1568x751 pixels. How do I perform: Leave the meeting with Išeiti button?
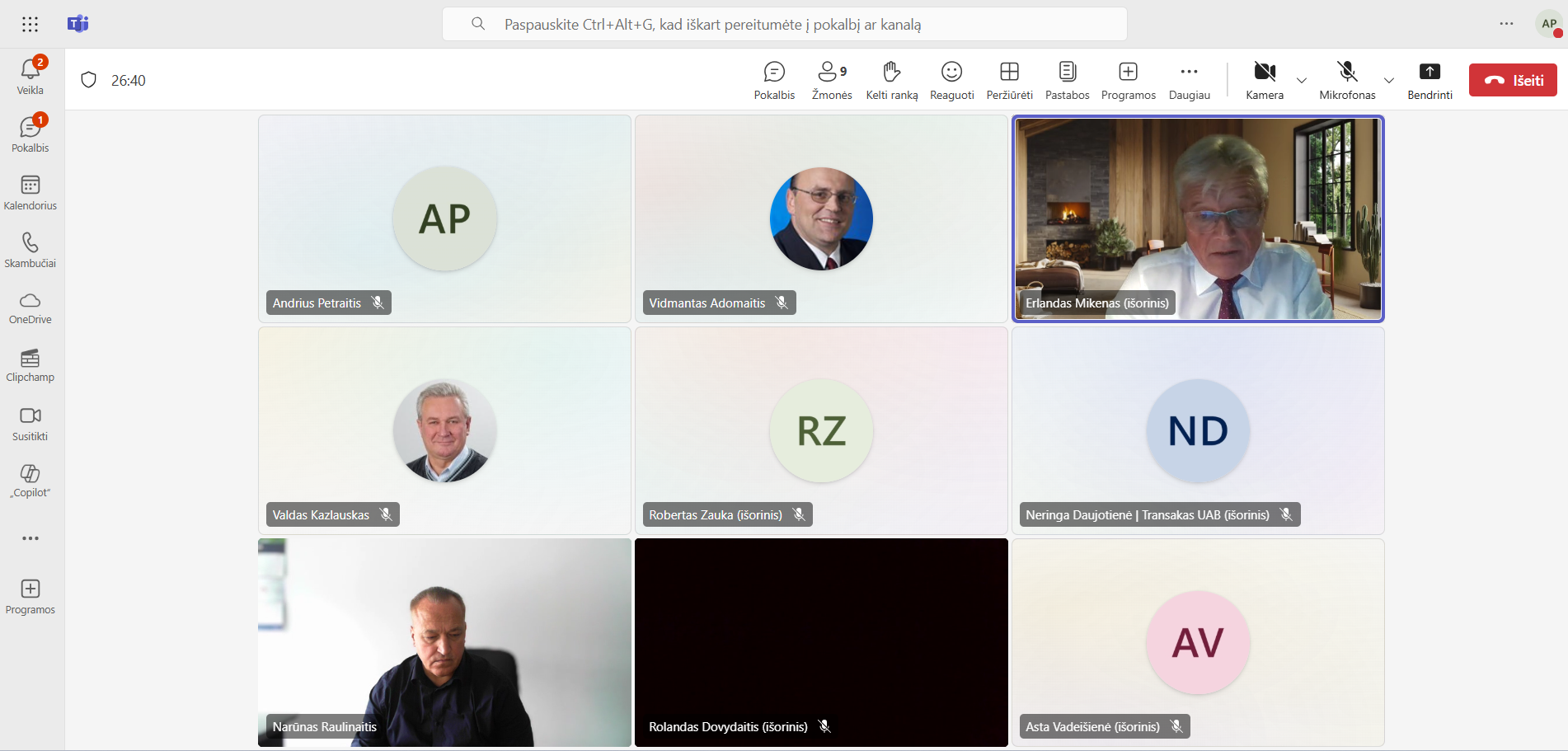(x=1513, y=80)
